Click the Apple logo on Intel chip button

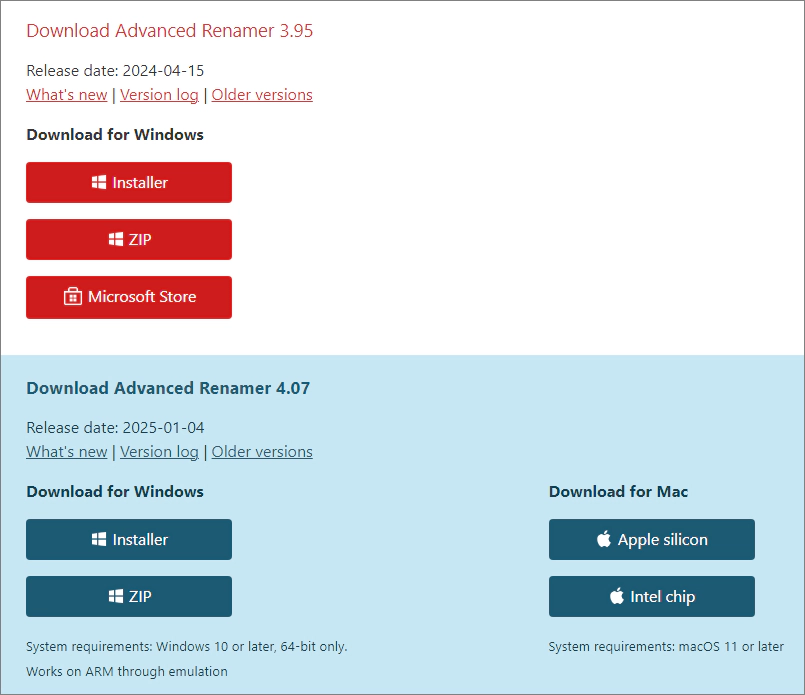click(617, 596)
